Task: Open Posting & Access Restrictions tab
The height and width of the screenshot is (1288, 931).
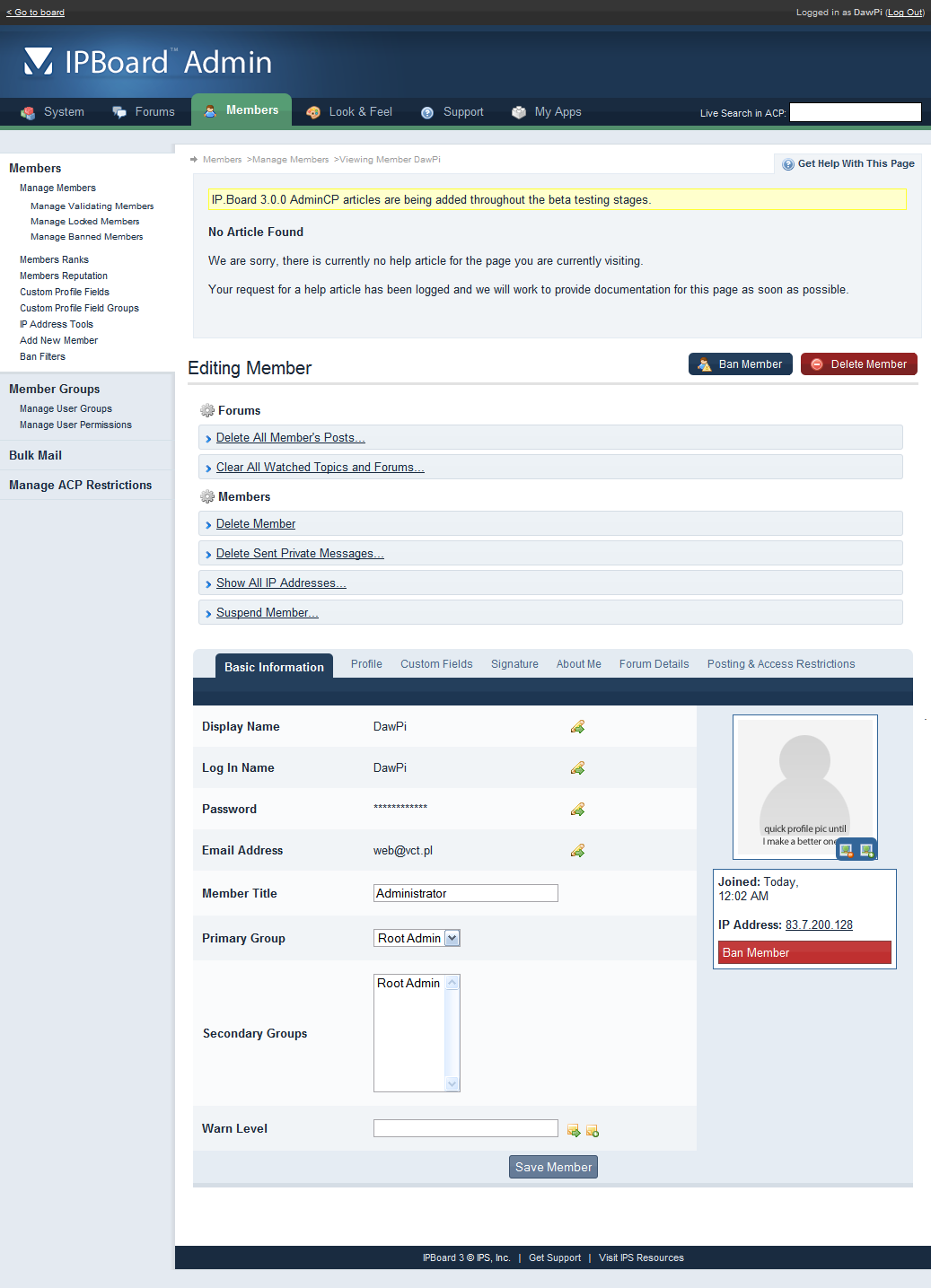Action: click(x=780, y=664)
